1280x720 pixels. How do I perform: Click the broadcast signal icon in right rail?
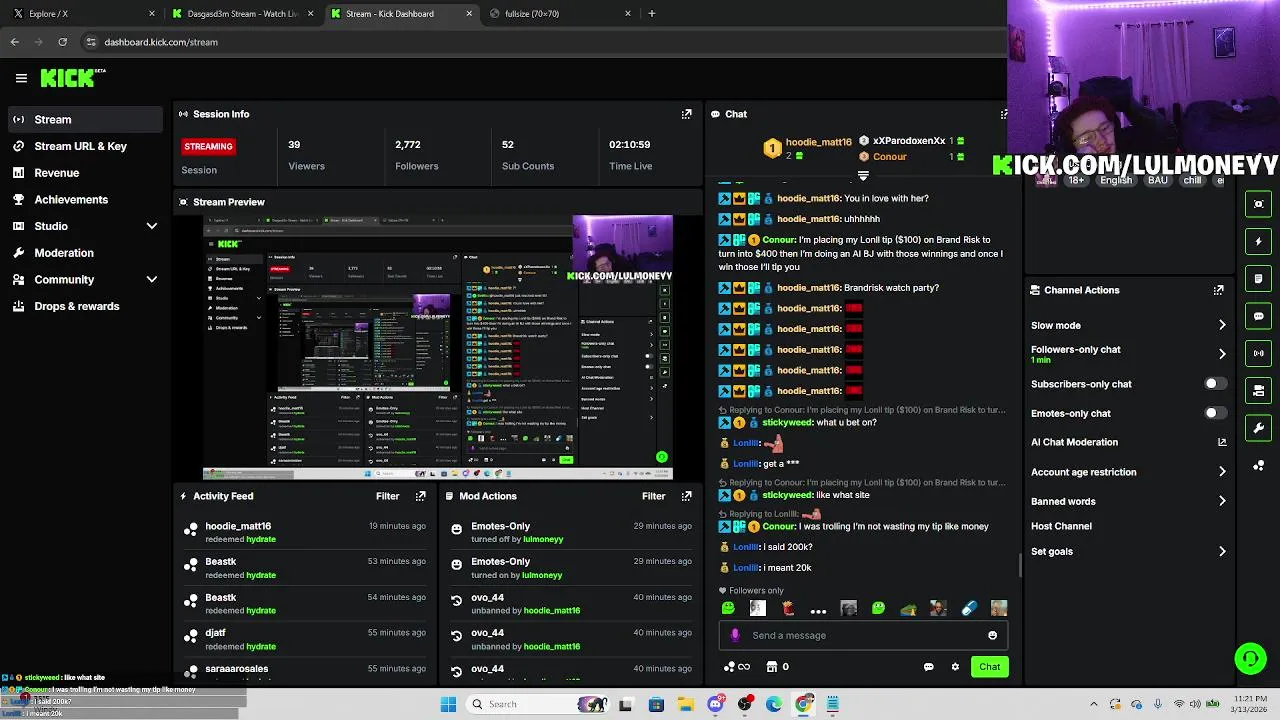coord(1259,353)
